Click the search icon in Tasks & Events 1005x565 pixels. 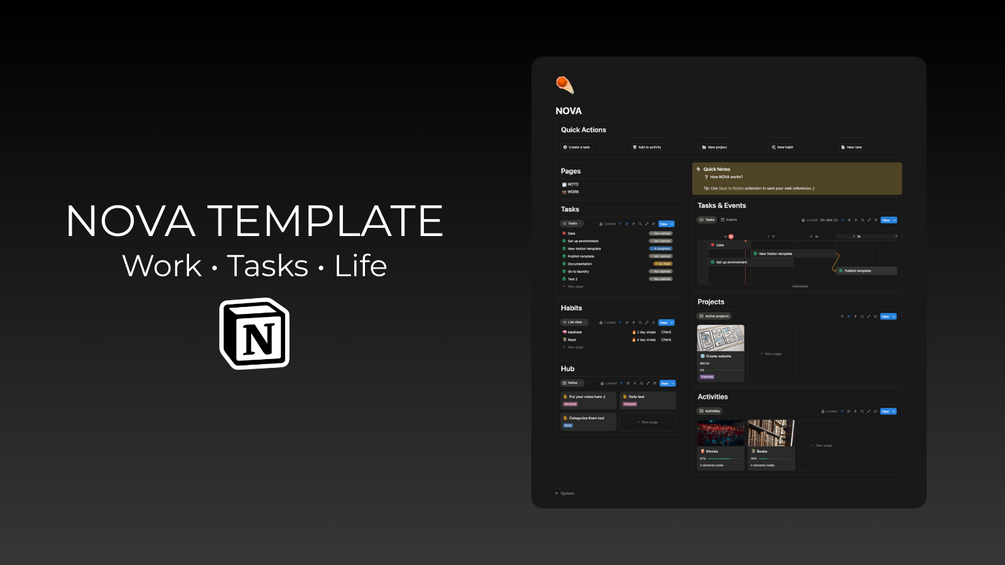coord(863,220)
